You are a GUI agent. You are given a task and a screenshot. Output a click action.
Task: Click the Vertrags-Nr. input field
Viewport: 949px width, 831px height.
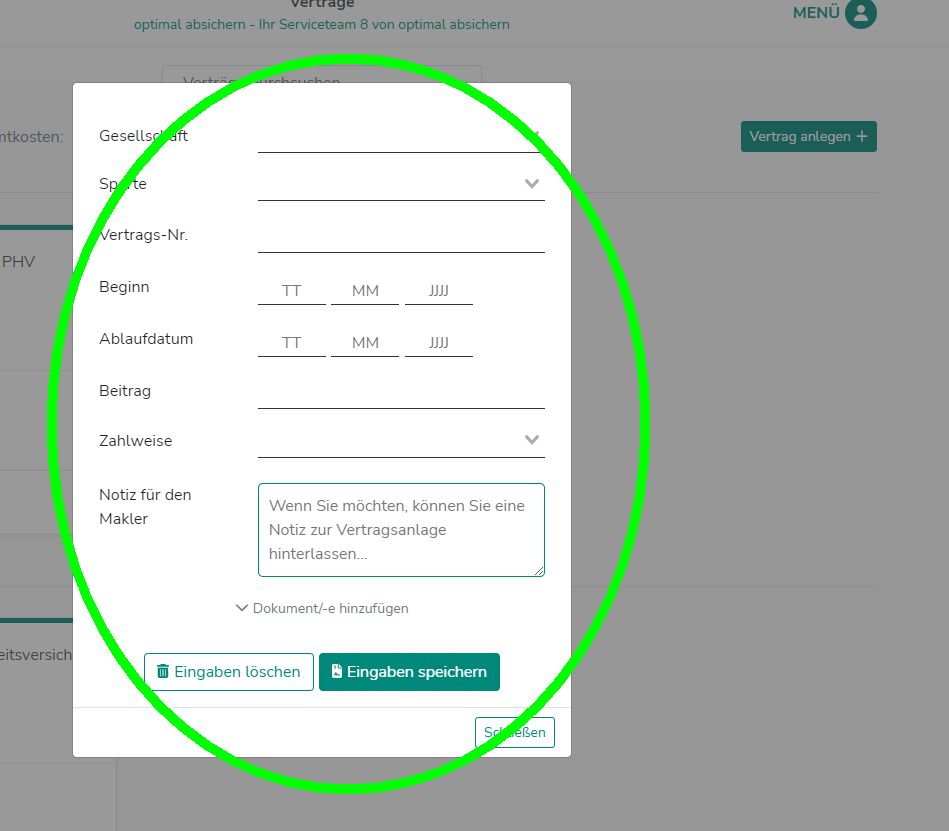point(401,236)
